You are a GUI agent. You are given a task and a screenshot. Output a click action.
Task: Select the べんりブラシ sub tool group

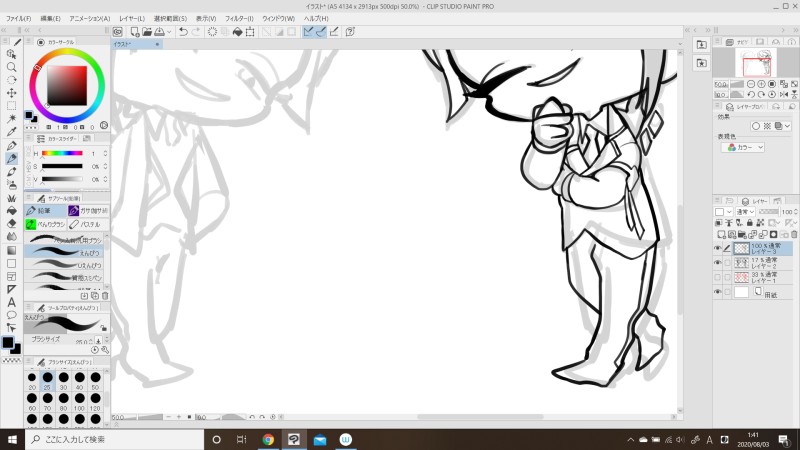pos(45,224)
